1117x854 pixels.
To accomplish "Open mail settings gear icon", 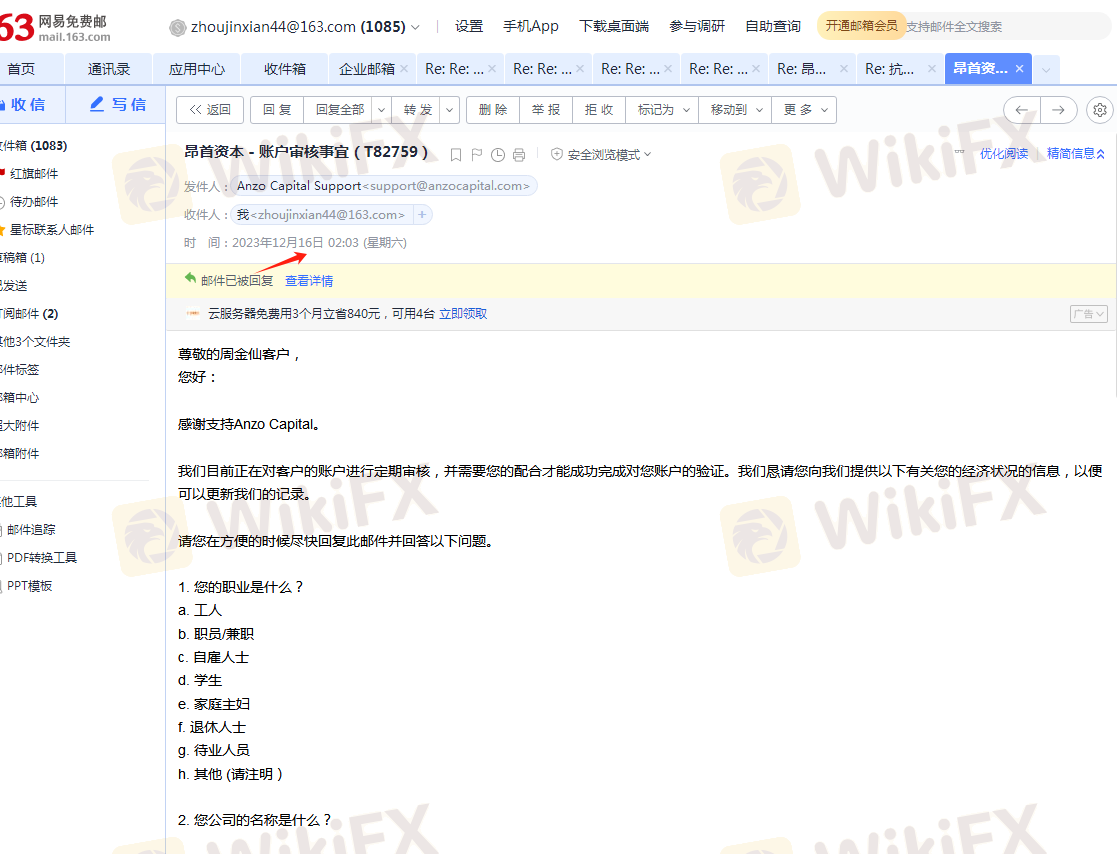I will tap(1100, 110).
